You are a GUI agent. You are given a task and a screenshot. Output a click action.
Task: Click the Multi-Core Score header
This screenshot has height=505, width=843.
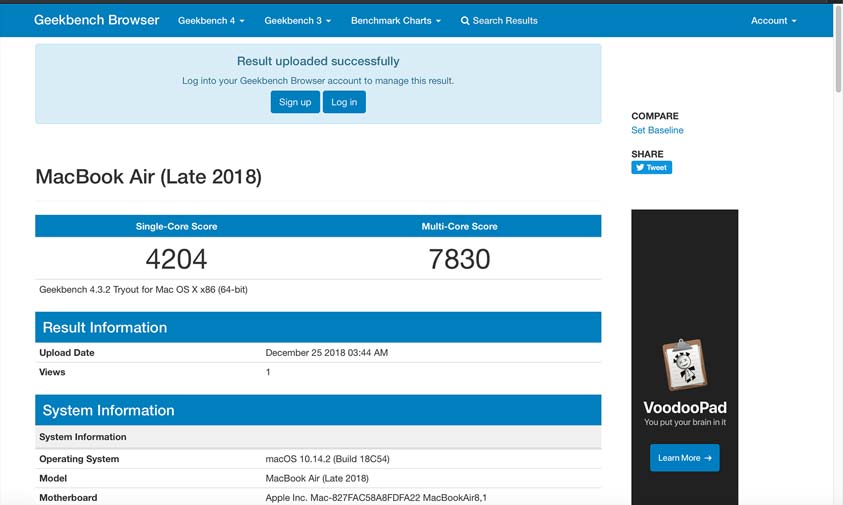point(459,226)
